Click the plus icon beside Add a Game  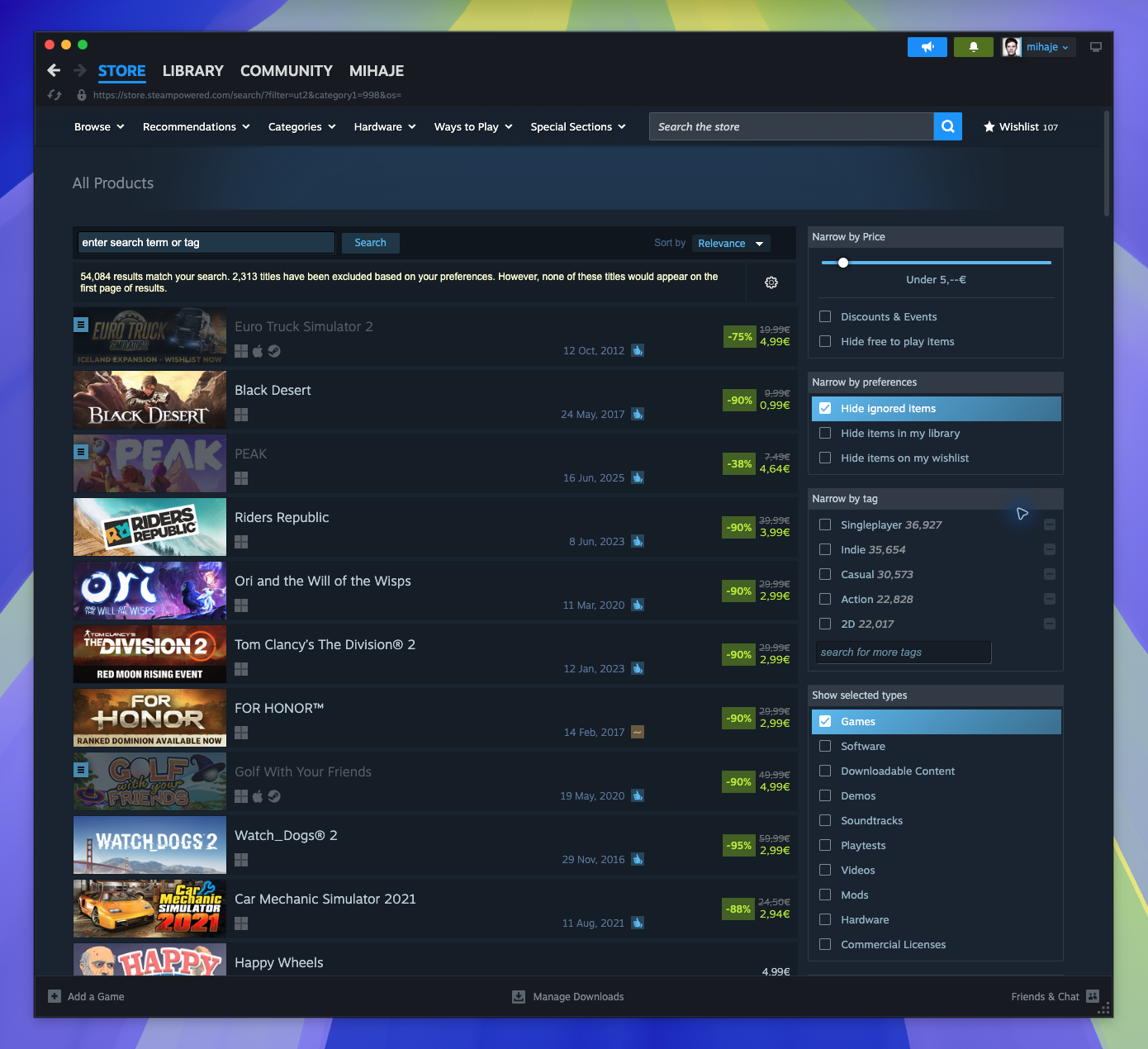55,996
